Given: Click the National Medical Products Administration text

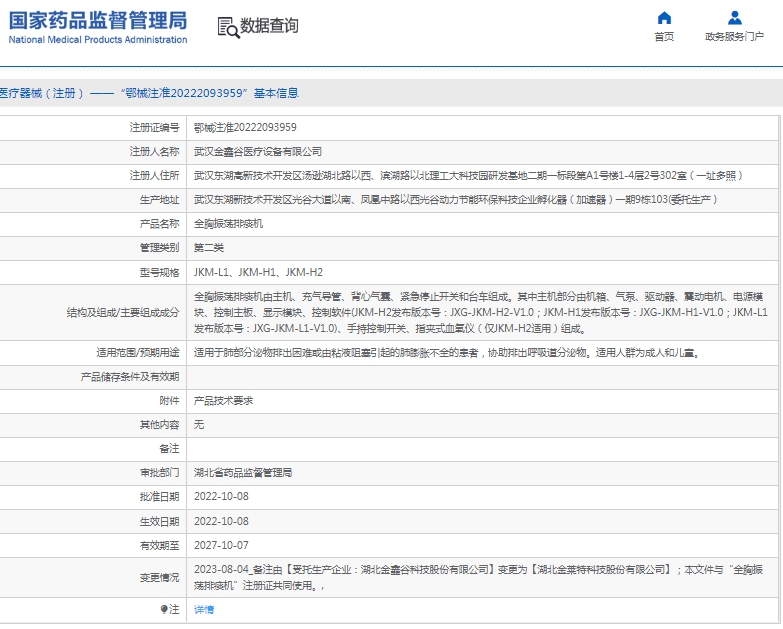Looking at the screenshot, I should click(98, 40).
